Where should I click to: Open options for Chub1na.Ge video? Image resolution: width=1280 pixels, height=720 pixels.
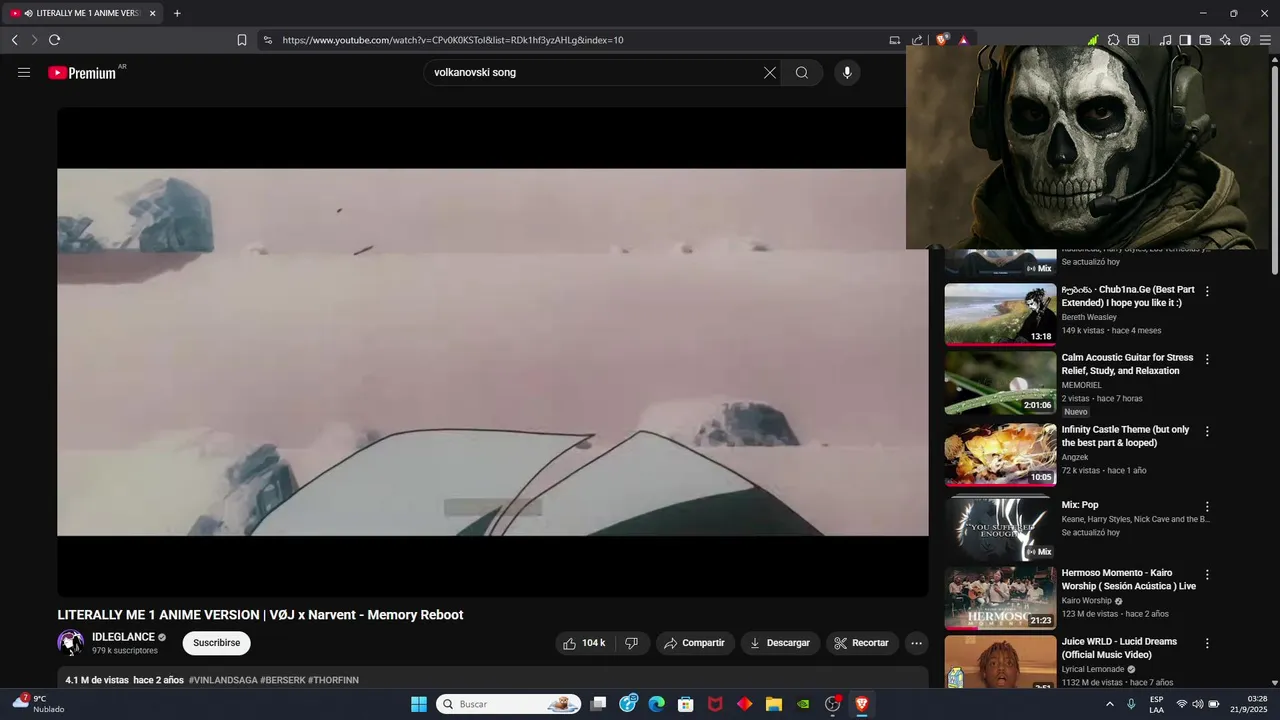tap(1207, 291)
